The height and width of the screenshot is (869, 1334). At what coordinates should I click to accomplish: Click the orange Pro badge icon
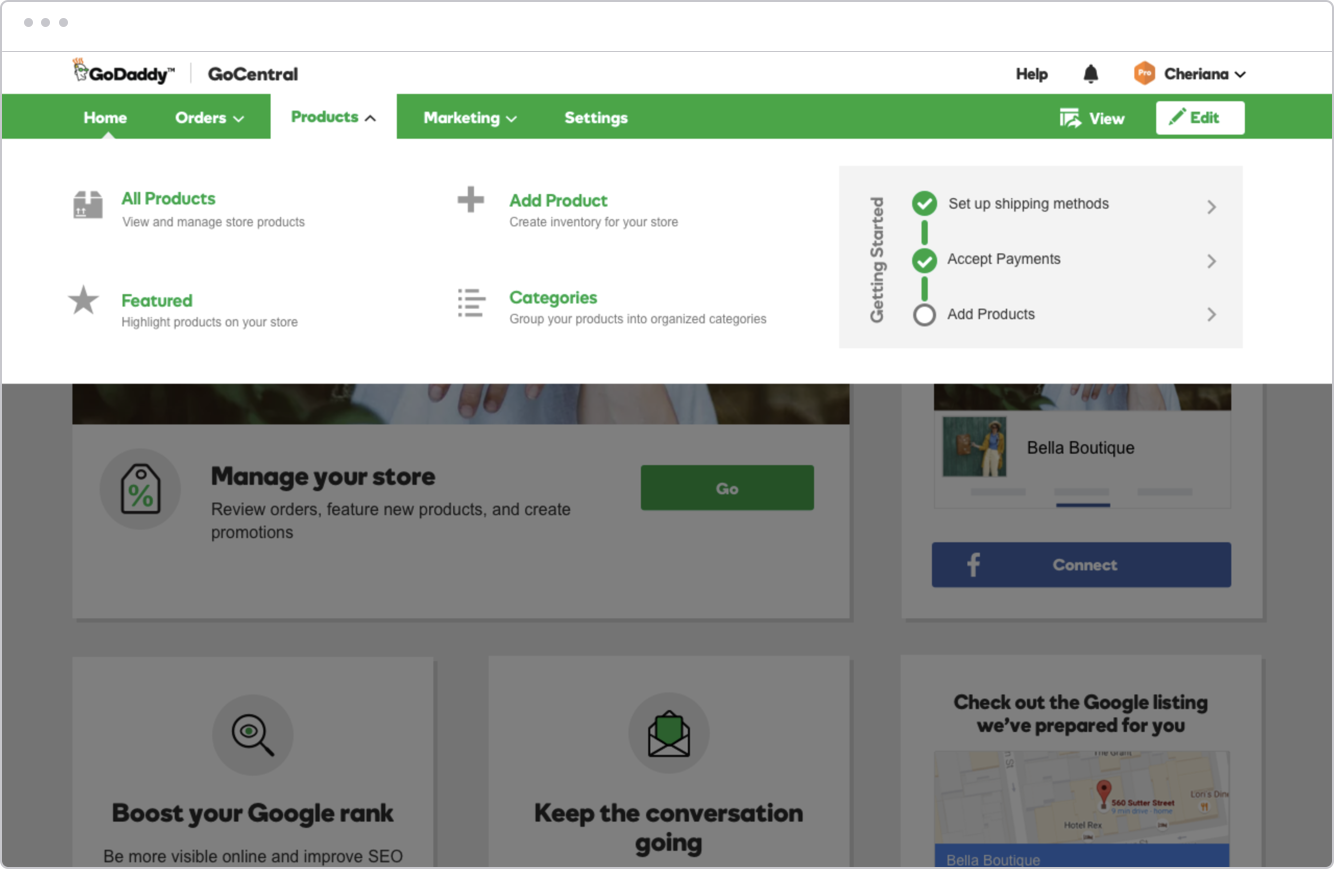[1144, 73]
